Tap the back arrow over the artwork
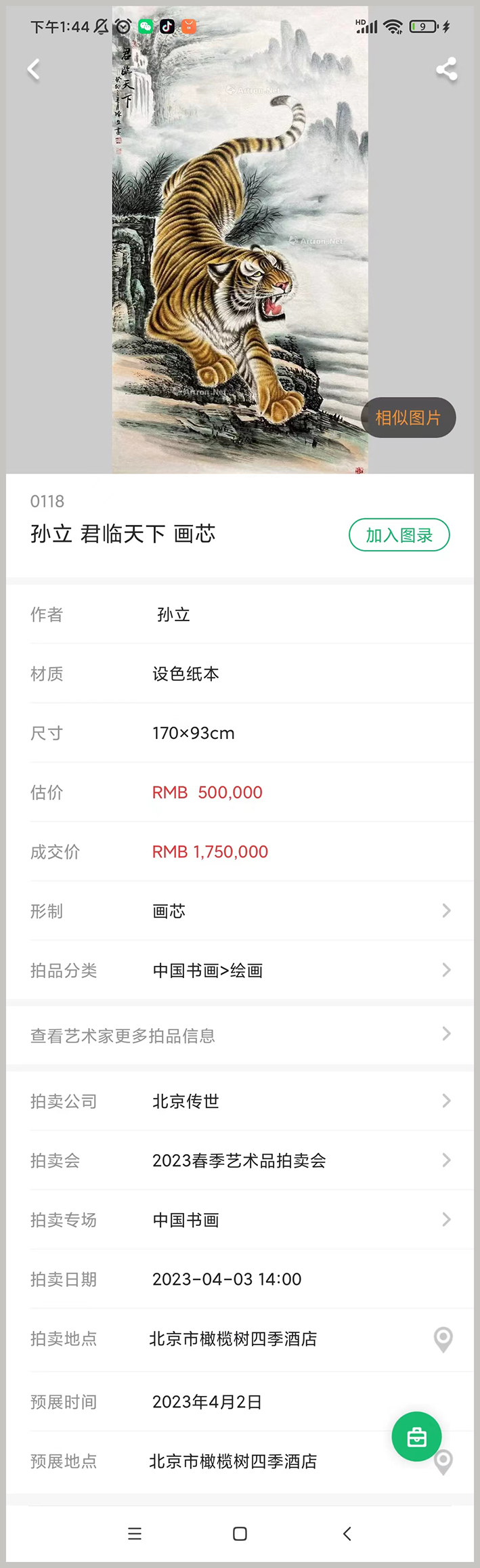This screenshot has height=1568, width=480. click(33, 69)
